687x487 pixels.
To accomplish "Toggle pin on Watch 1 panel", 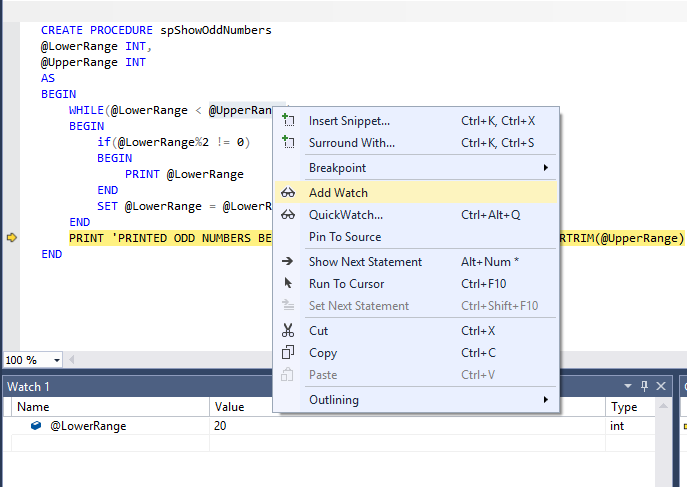I will point(644,386).
